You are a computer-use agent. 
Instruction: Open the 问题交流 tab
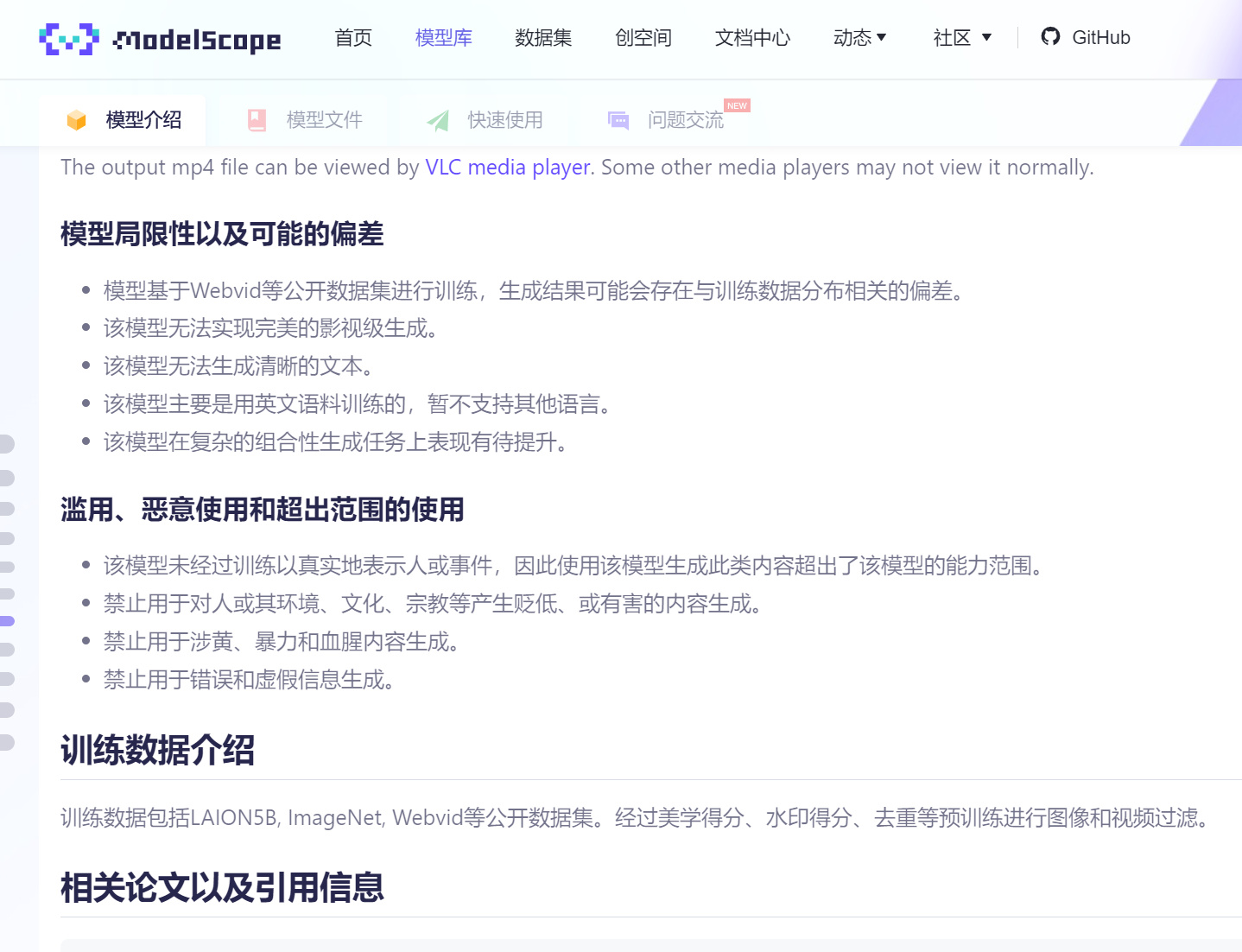(x=686, y=120)
